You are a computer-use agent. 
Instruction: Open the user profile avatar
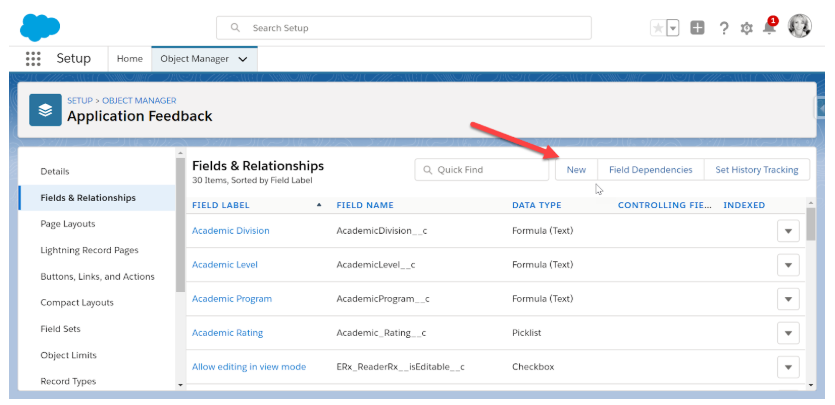[x=799, y=27]
